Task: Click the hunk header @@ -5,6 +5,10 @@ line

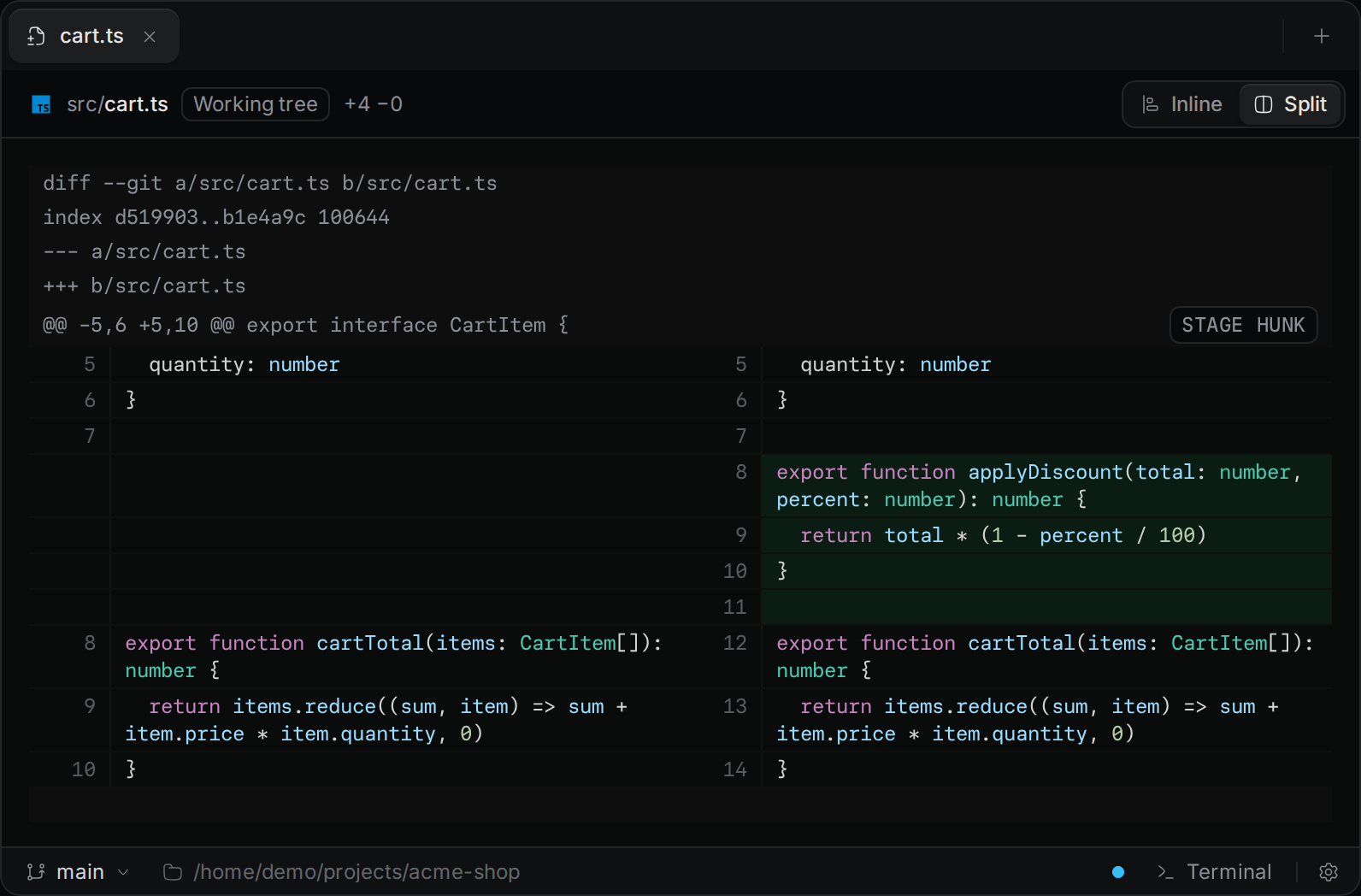Action: click(x=306, y=325)
